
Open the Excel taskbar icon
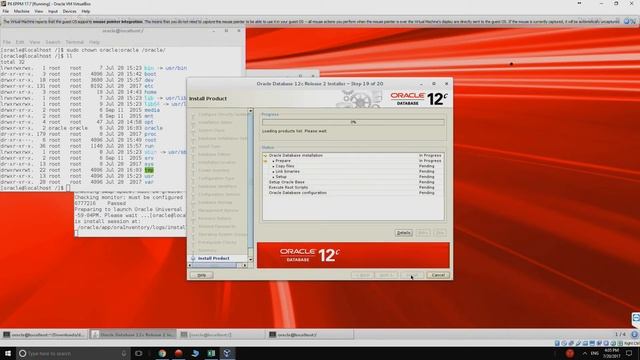(x=211, y=353)
